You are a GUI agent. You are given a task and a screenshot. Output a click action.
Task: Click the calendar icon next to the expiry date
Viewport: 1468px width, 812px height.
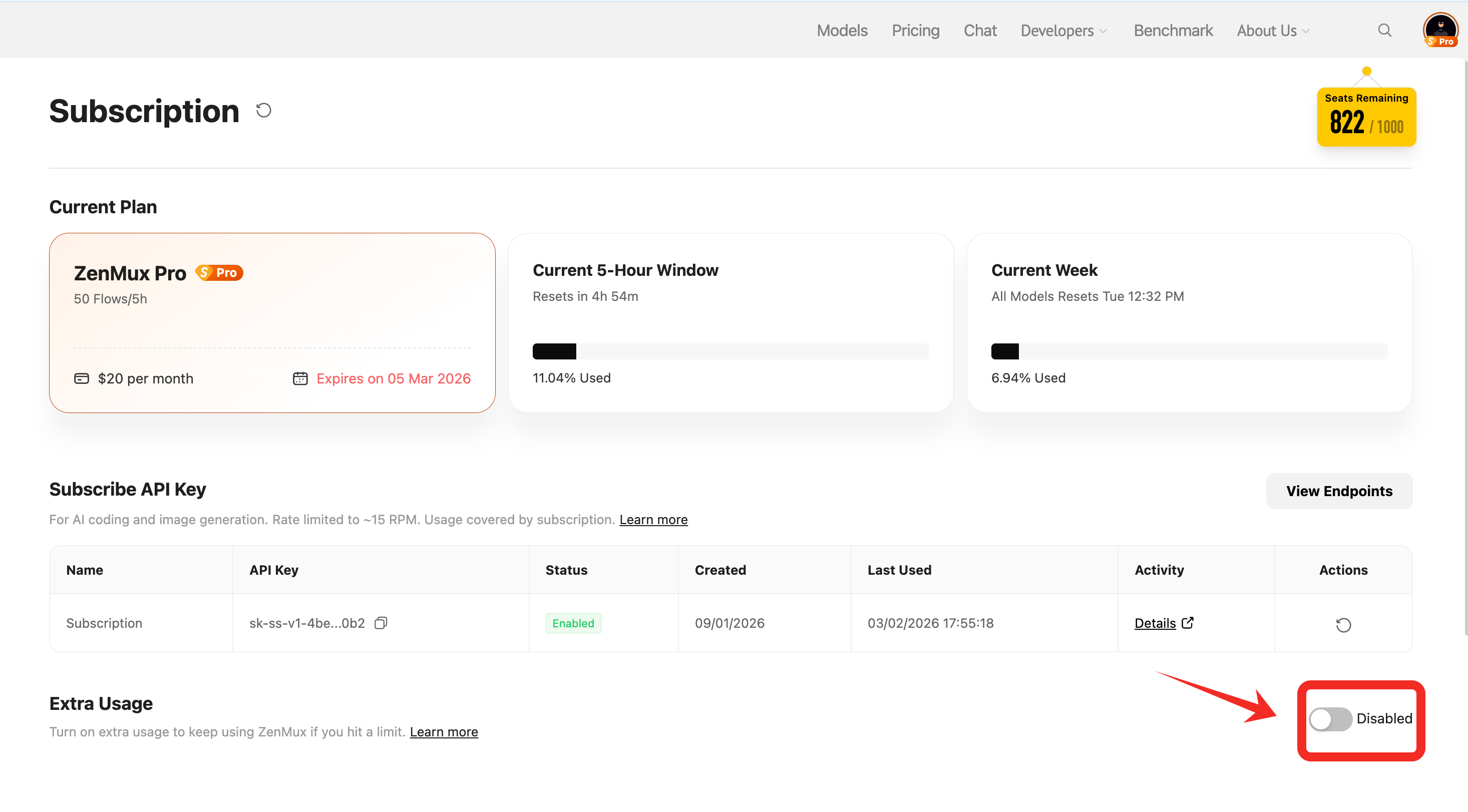300,378
